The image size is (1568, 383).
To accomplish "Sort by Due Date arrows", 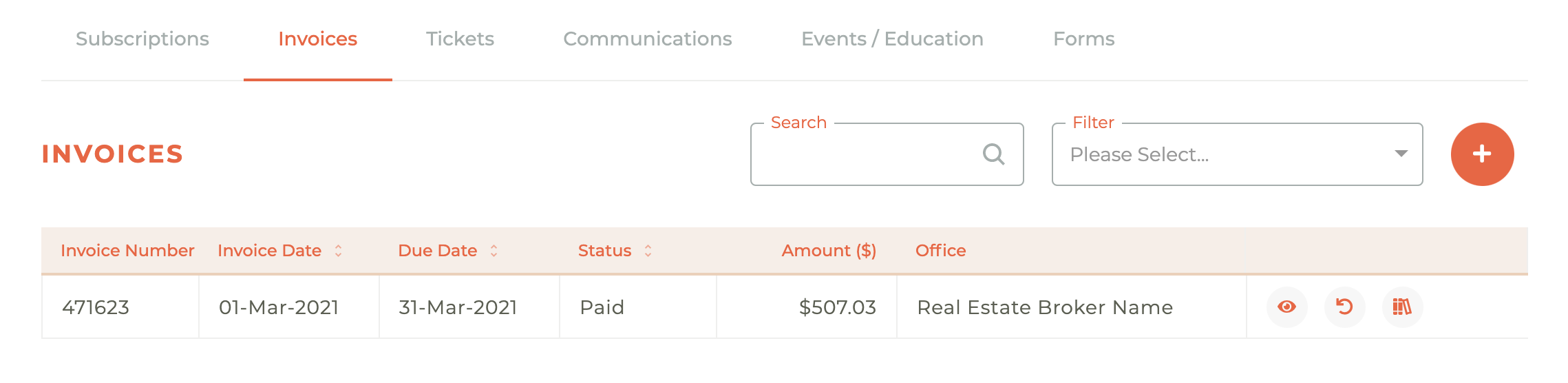I will click(x=494, y=251).
